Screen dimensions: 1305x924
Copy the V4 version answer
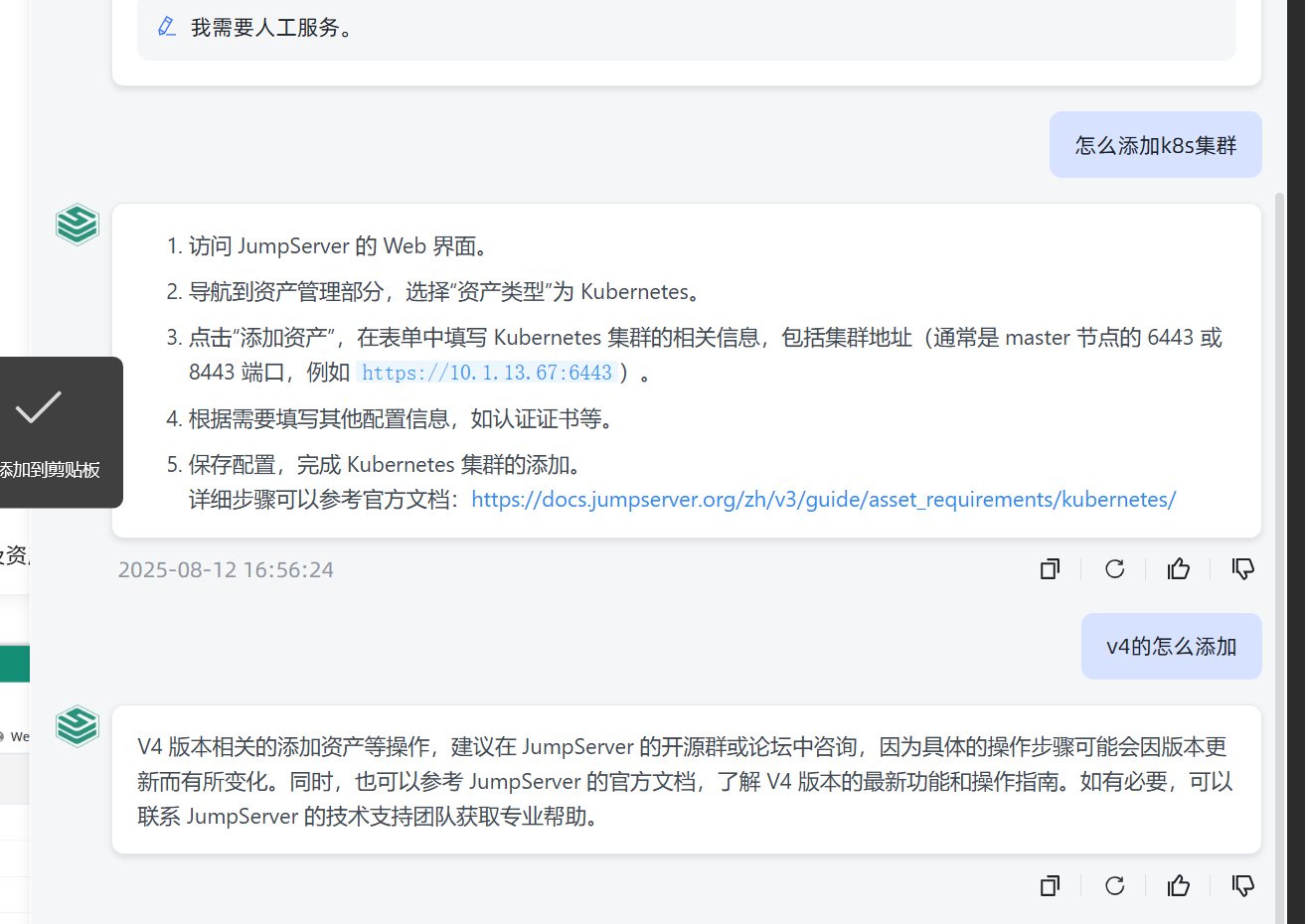click(1050, 885)
